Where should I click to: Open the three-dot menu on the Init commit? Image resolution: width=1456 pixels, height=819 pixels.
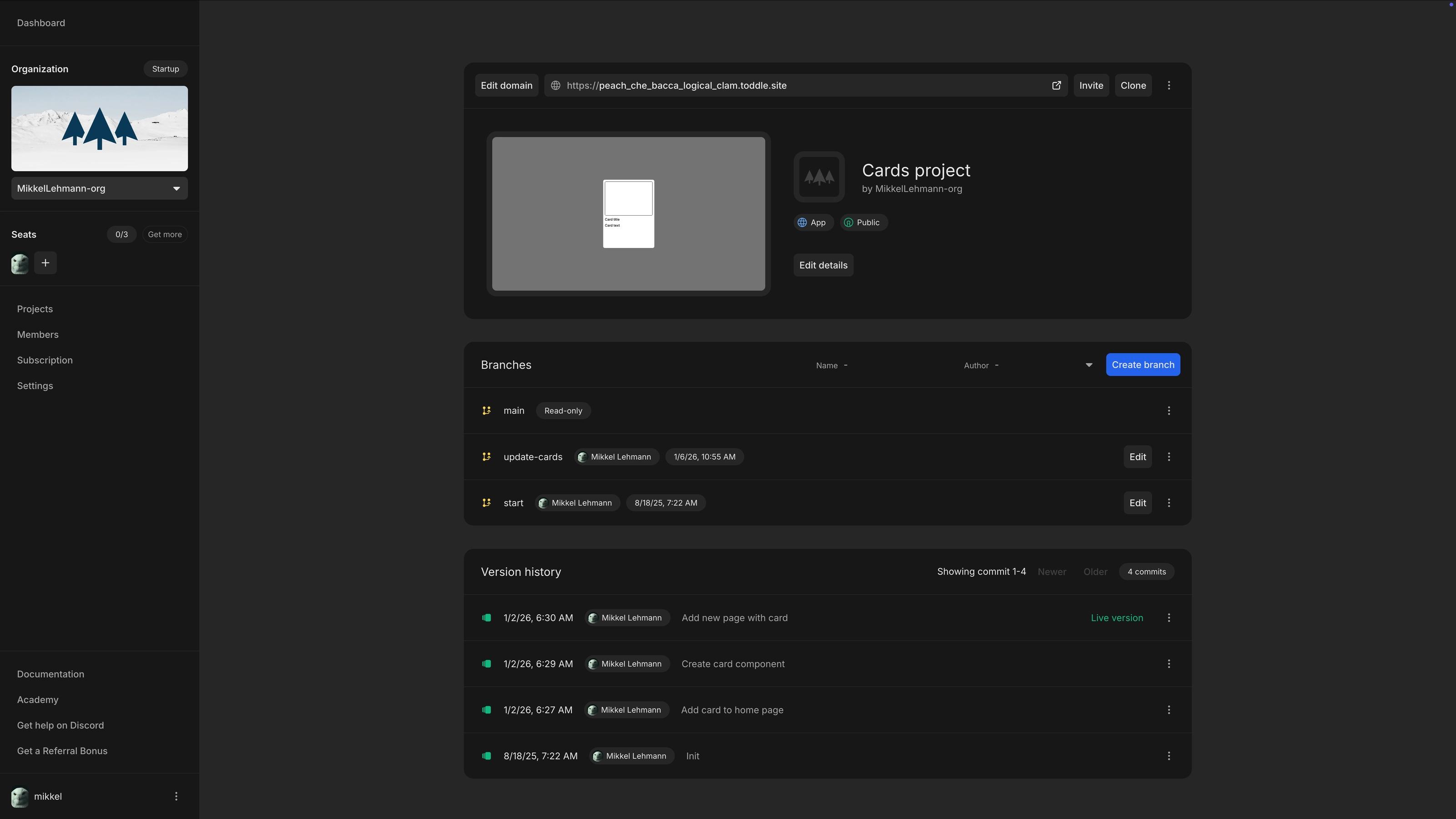(x=1169, y=756)
